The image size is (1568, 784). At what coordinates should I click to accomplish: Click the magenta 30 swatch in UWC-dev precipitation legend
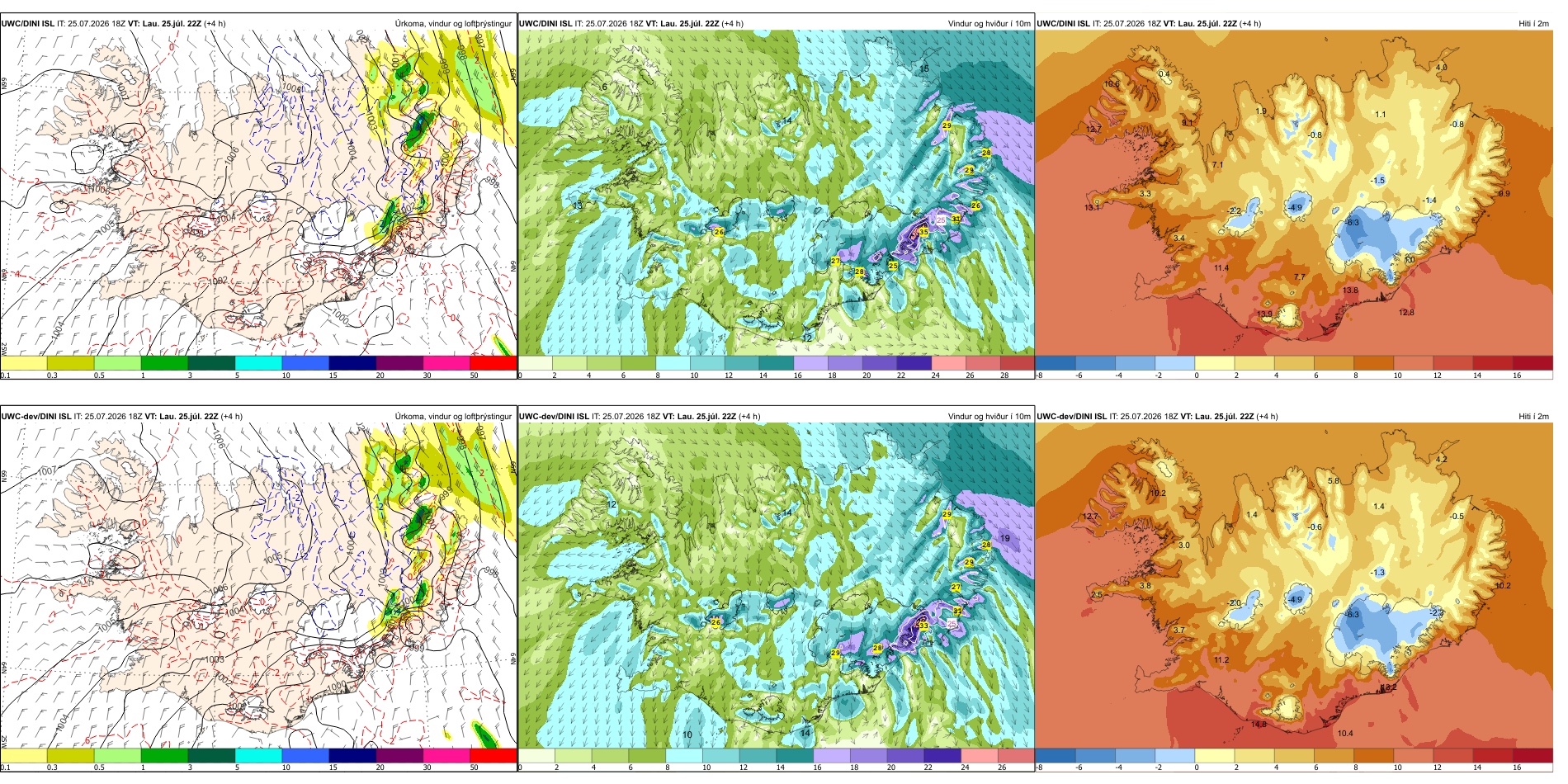(446, 755)
